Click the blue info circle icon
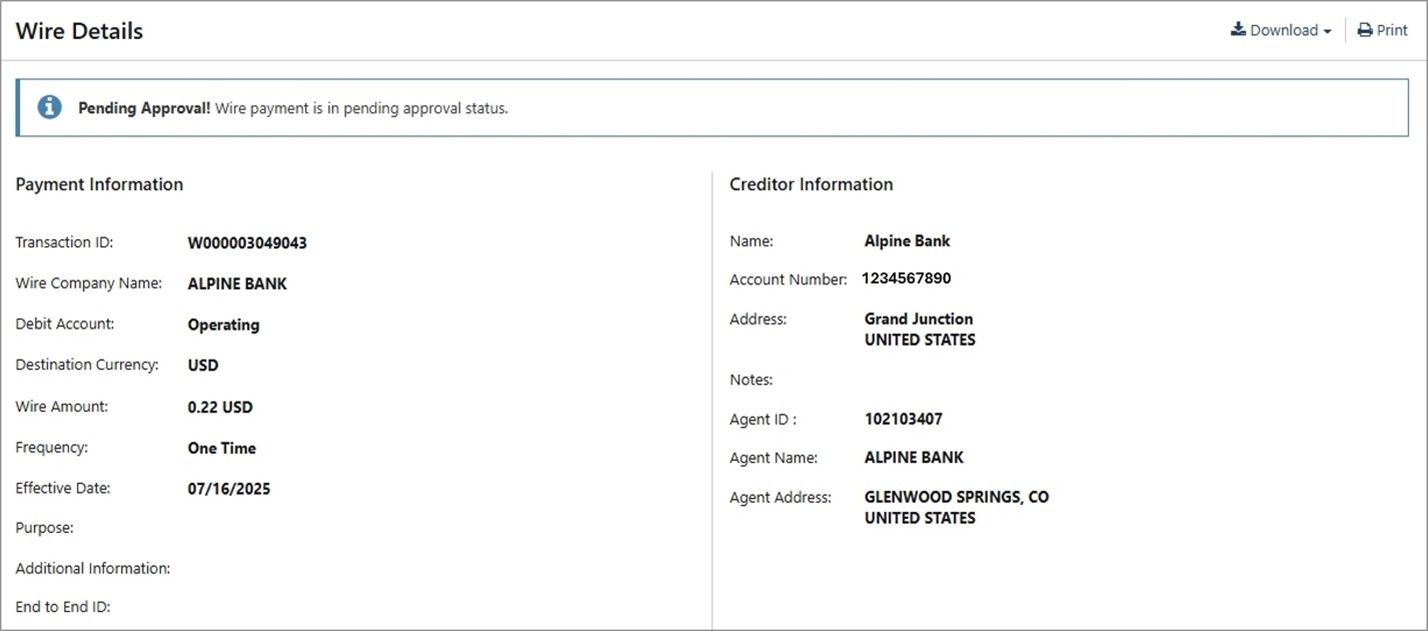 coord(49,107)
